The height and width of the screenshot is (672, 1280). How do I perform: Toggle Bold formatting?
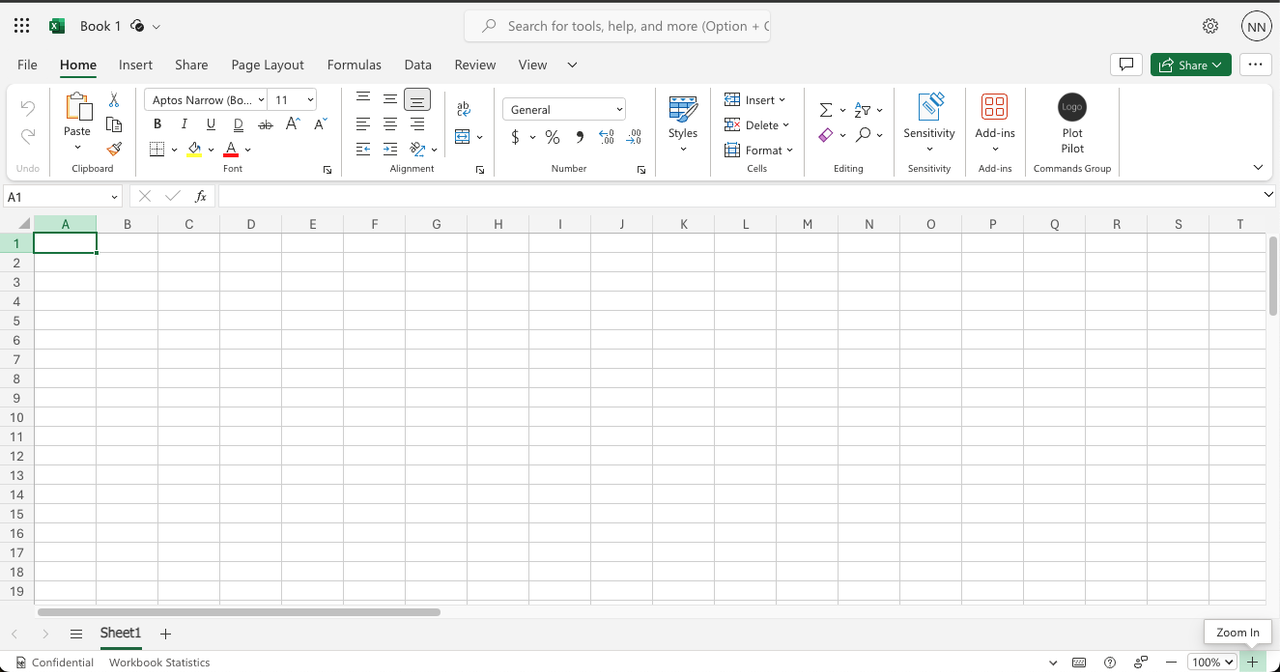tap(157, 124)
